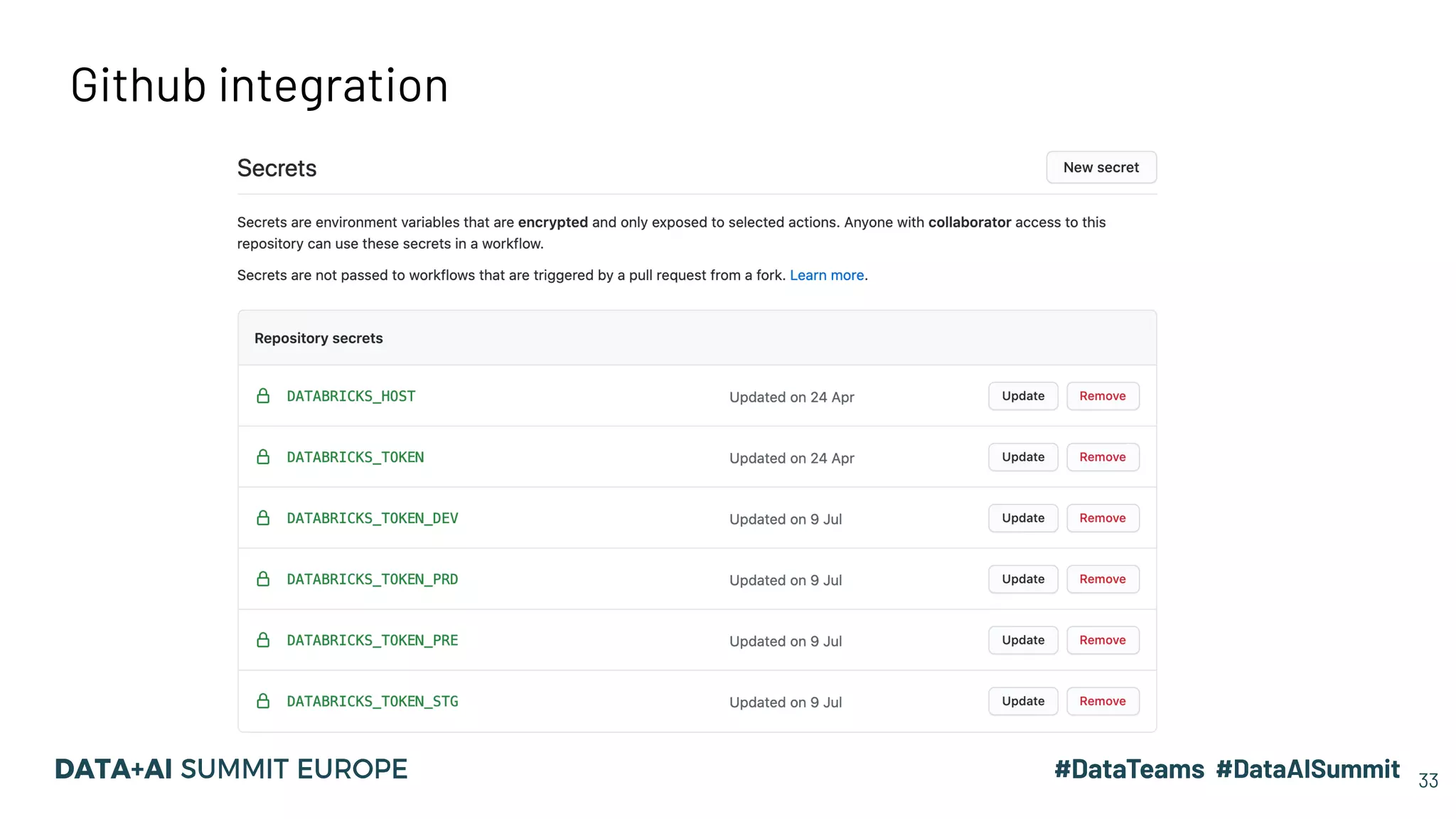
Task: Remove the DATABRICKS_TOKEN_PRD secret
Action: coord(1103,579)
